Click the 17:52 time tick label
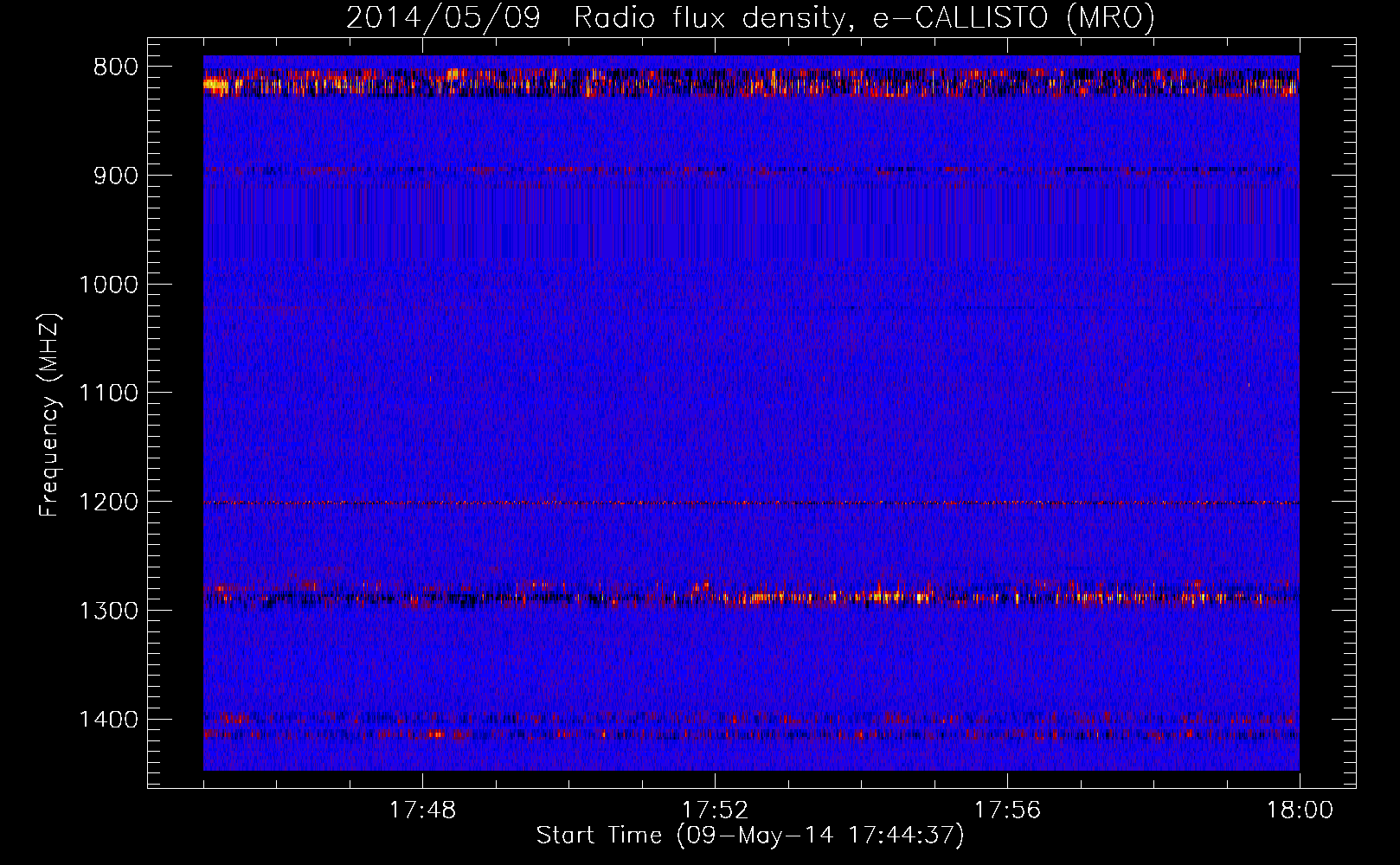 (x=715, y=811)
